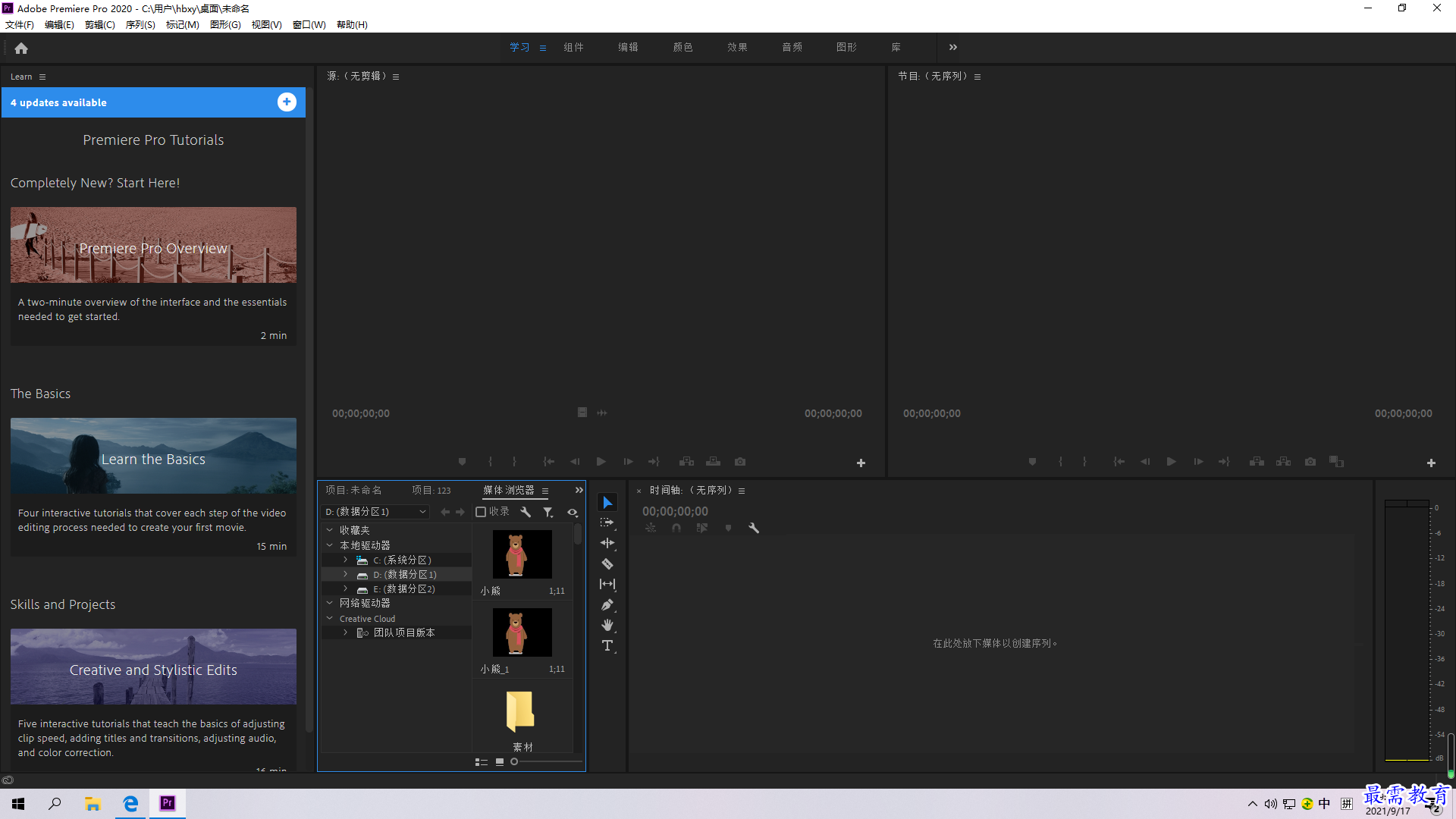Switch to the 颜色 workspace tab

(682, 47)
